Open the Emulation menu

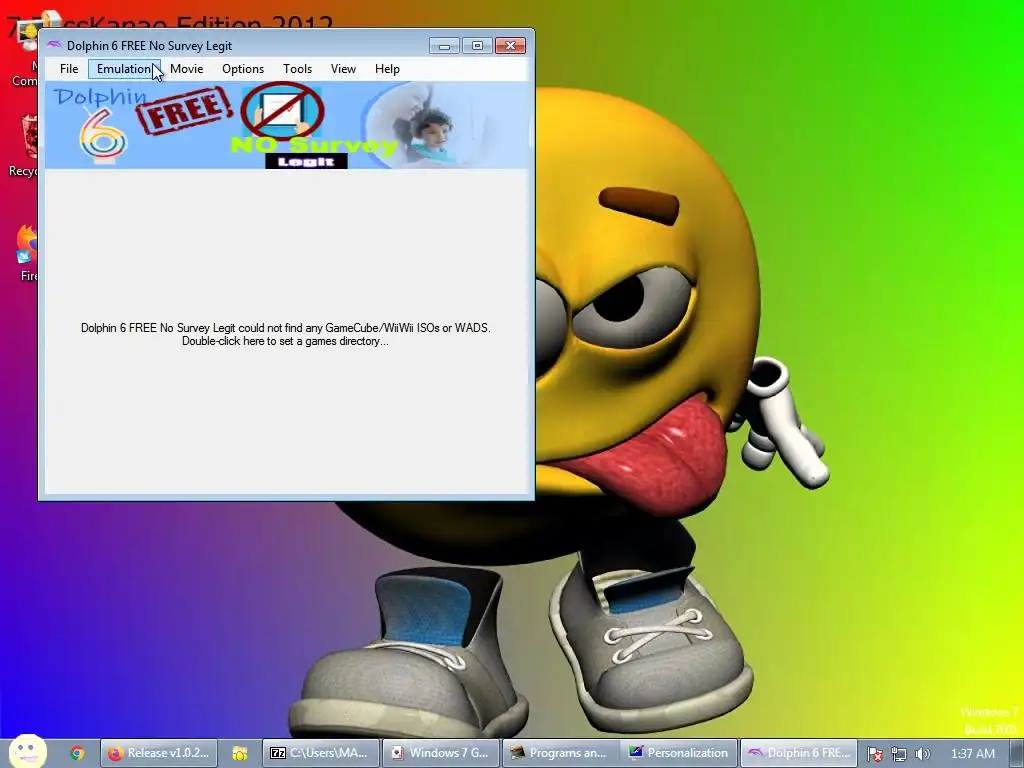coord(124,69)
